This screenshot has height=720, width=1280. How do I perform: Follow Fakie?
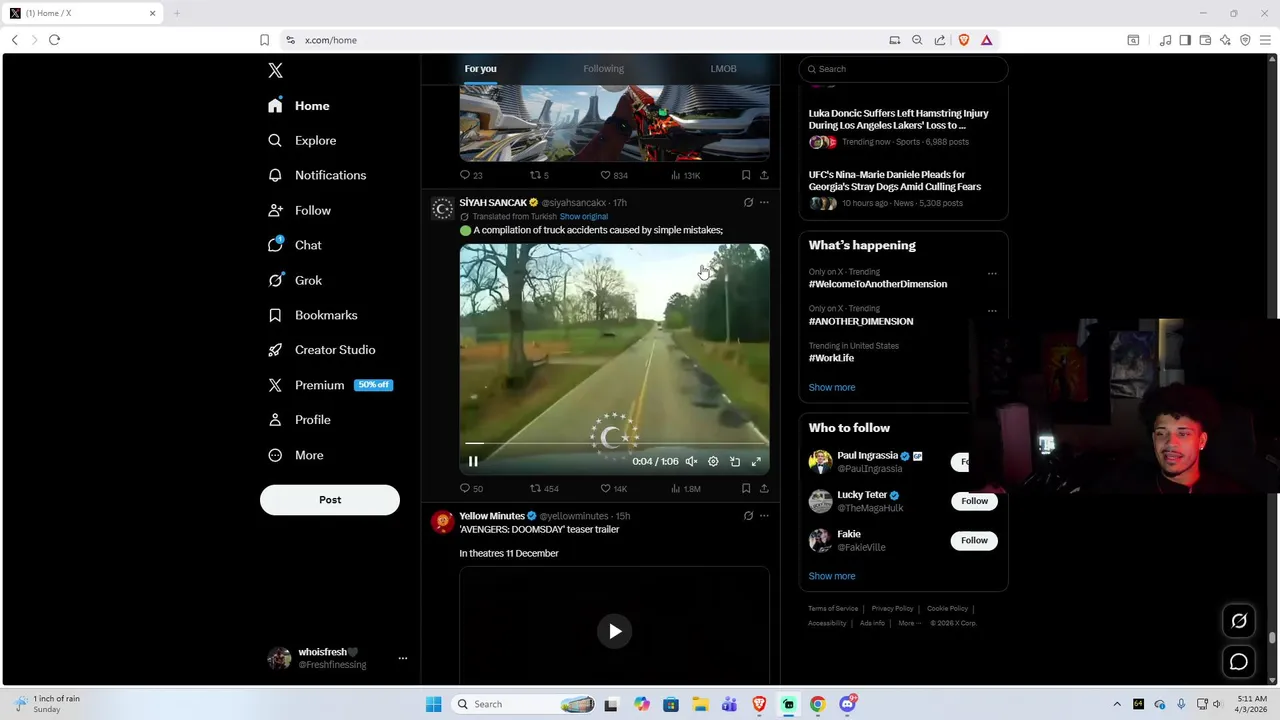click(x=974, y=541)
